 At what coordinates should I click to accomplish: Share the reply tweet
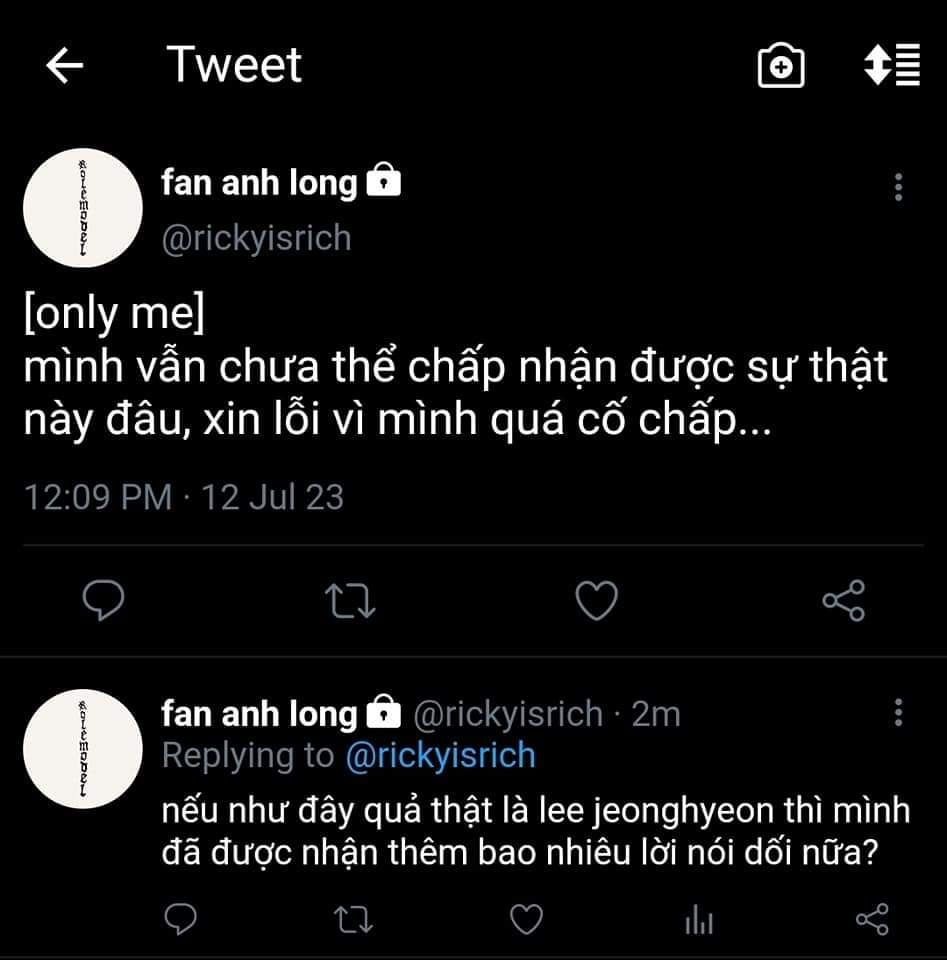click(x=872, y=918)
